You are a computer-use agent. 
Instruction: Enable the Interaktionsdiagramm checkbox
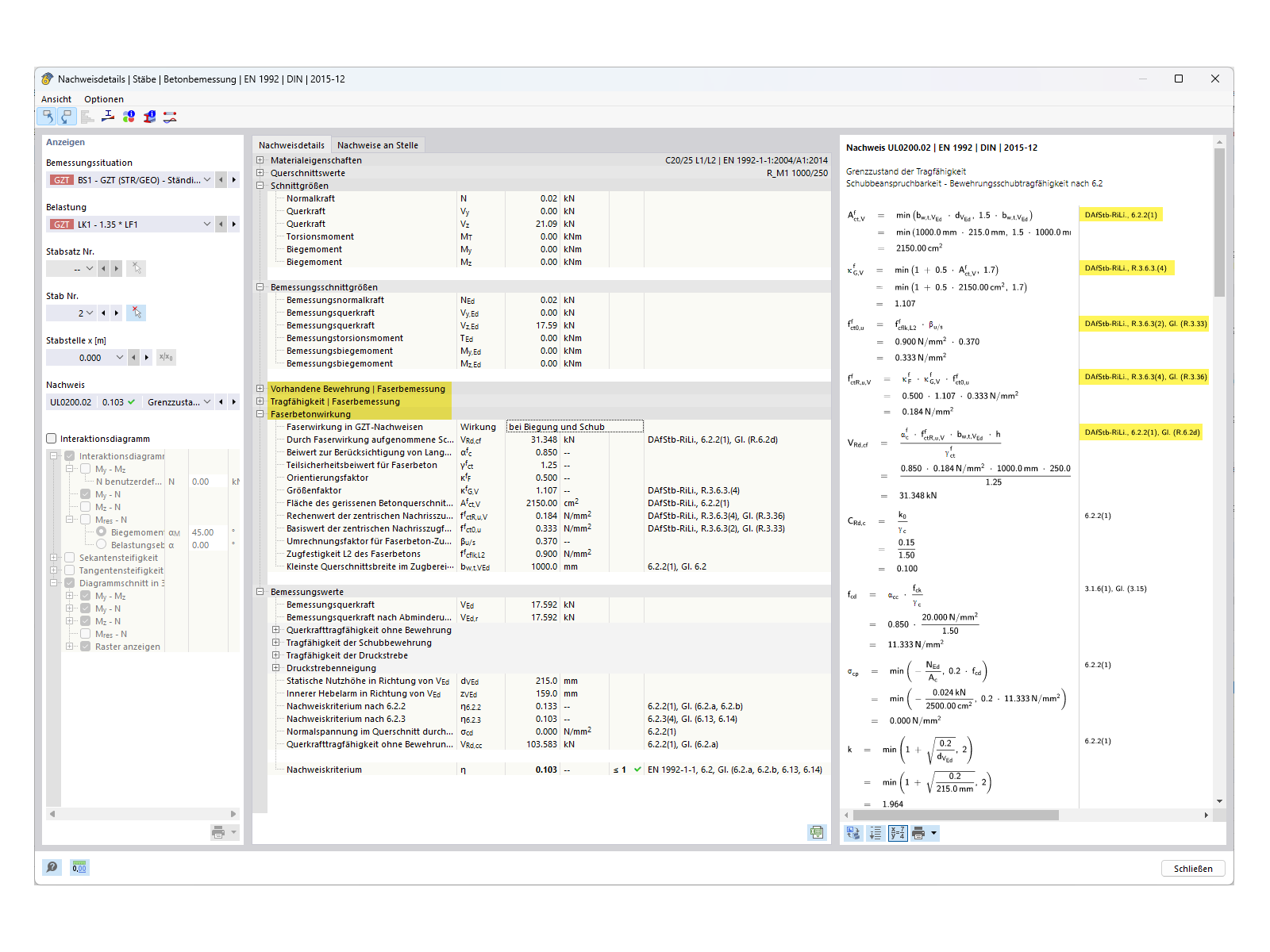[52, 437]
